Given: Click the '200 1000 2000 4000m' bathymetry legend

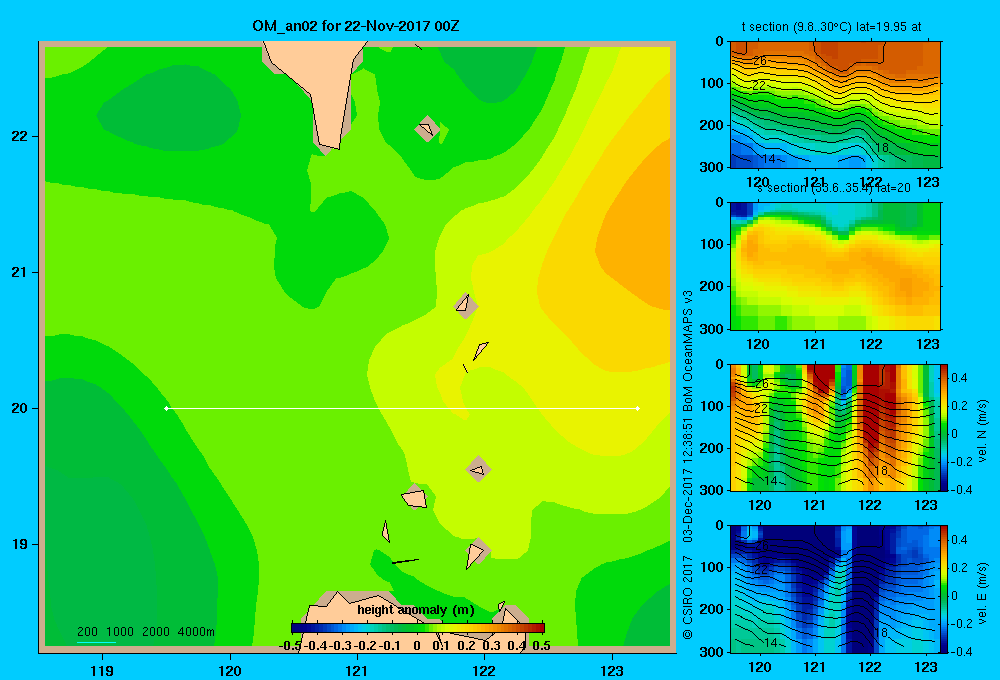Looking at the screenshot, I should [x=145, y=632].
